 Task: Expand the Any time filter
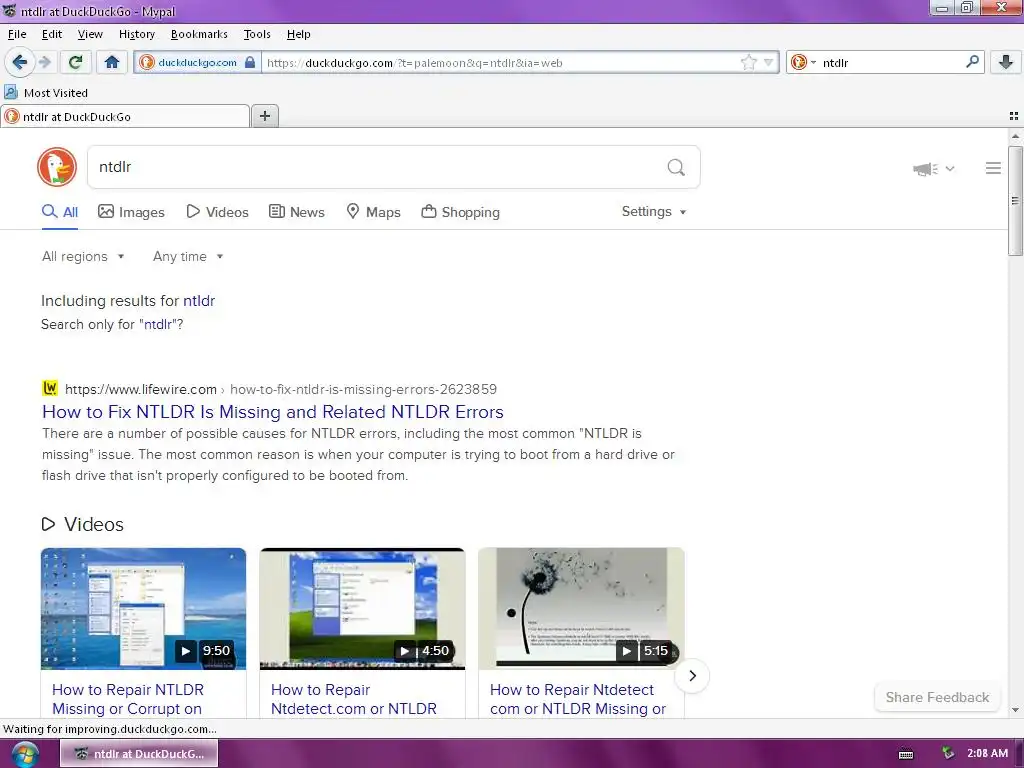tap(188, 257)
